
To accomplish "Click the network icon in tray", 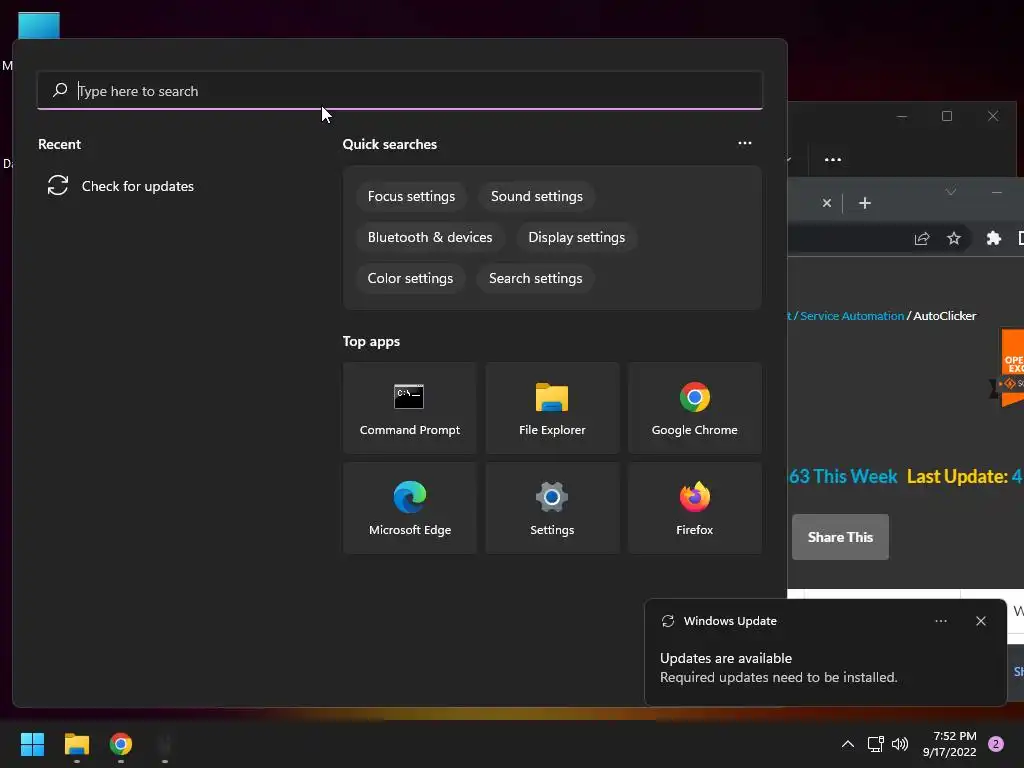I will pyautogui.click(x=875, y=744).
